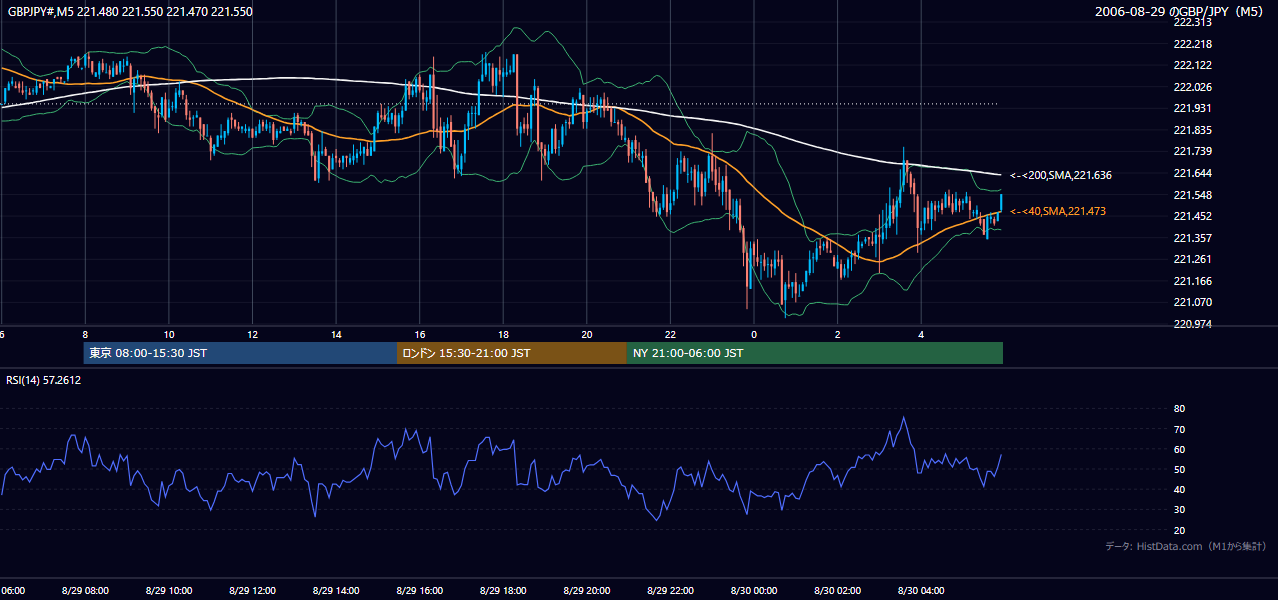This screenshot has height=600, width=1278.
Task: Click hour tick 12 under the price chart
Action: [x=252, y=335]
